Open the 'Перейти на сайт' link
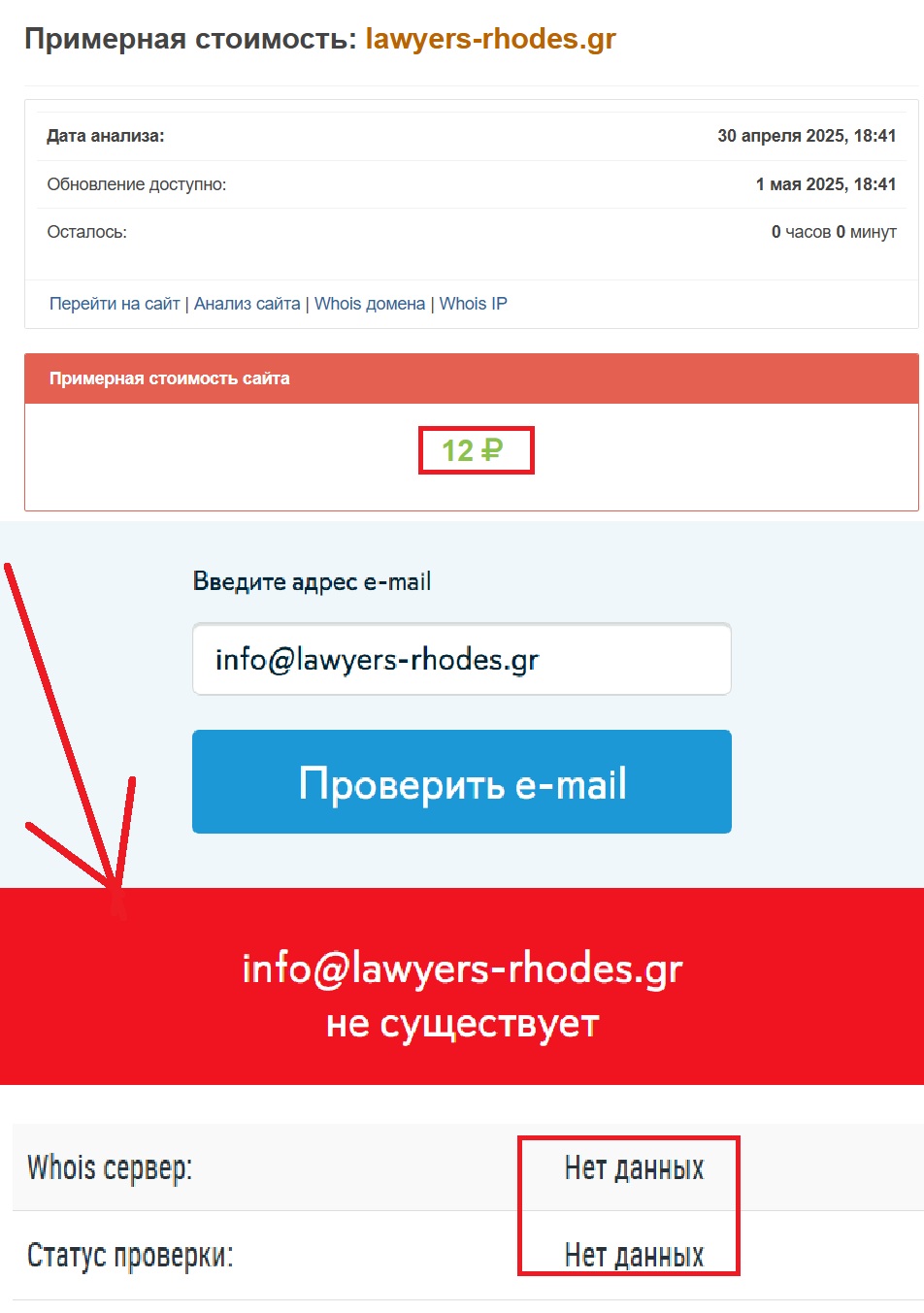924x1313 pixels. pyautogui.click(x=115, y=304)
